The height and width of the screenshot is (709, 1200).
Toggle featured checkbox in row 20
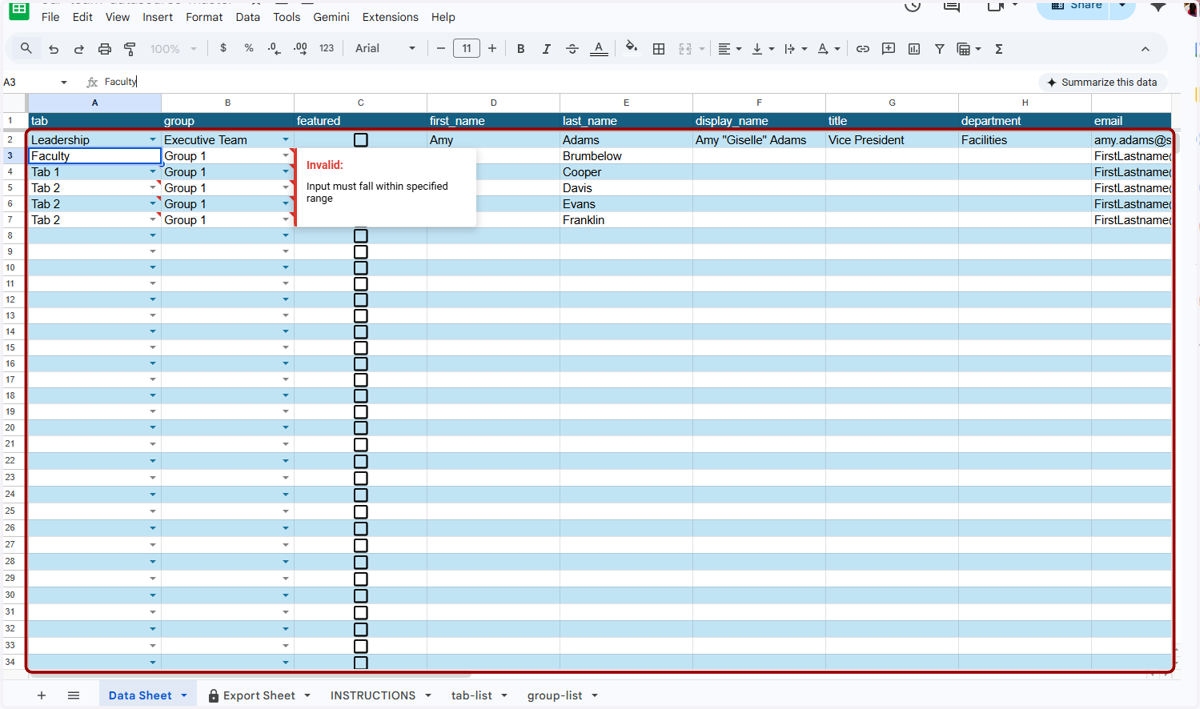tap(361, 428)
